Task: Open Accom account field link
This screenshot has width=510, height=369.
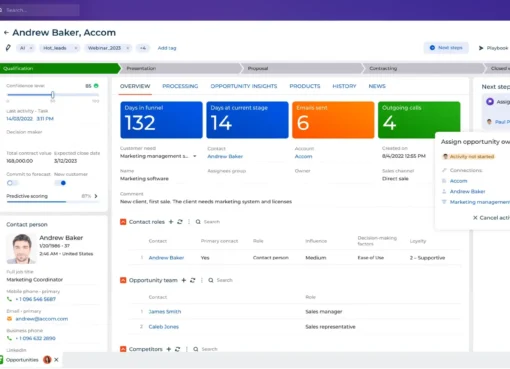Action: click(303, 156)
